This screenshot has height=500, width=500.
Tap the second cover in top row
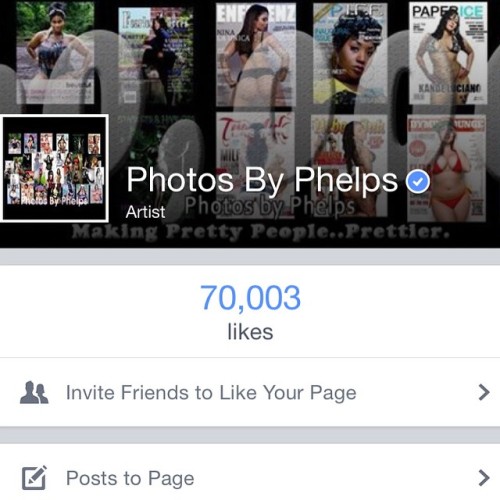tap(156, 56)
